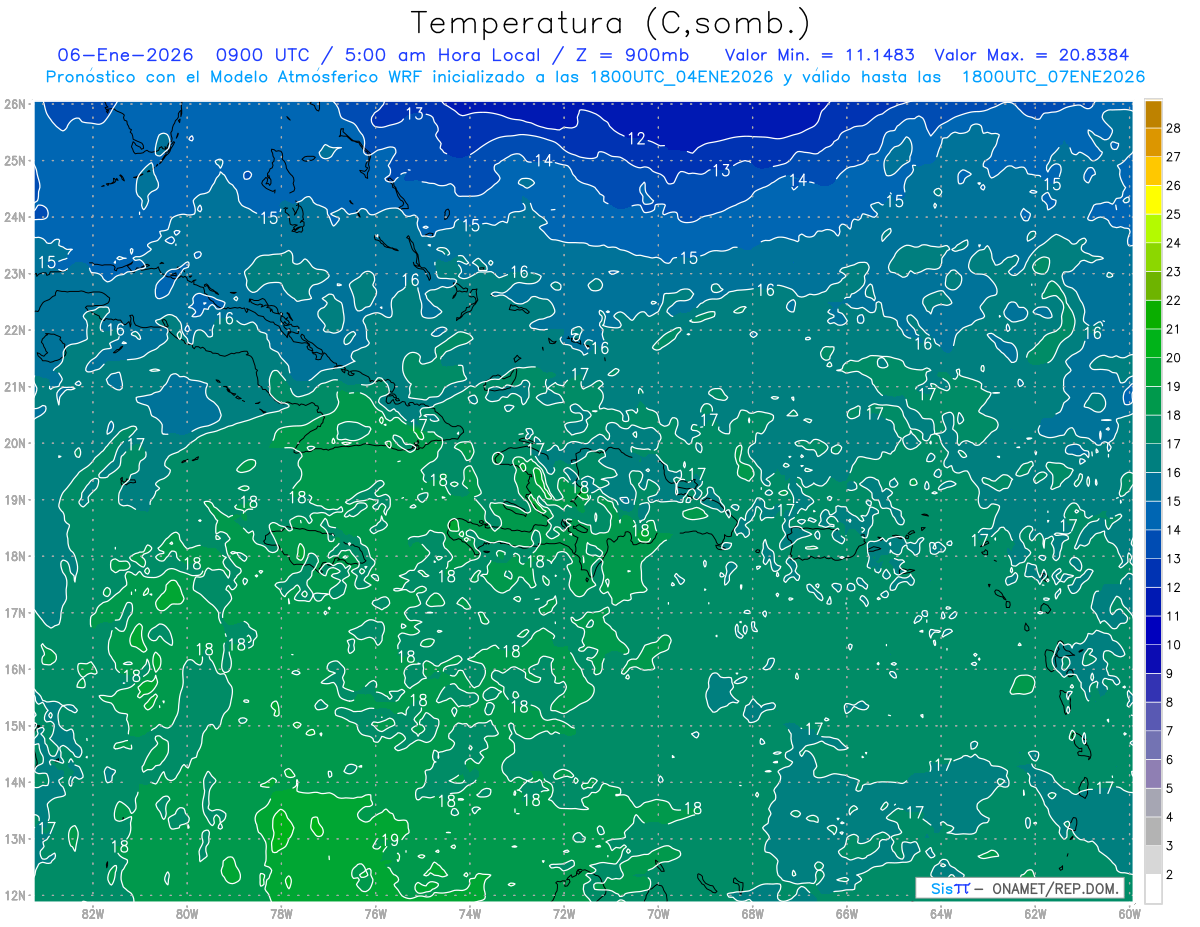The image size is (1200, 927).
Task: Select the "80W" longitude axis label
Action: [x=186, y=914]
